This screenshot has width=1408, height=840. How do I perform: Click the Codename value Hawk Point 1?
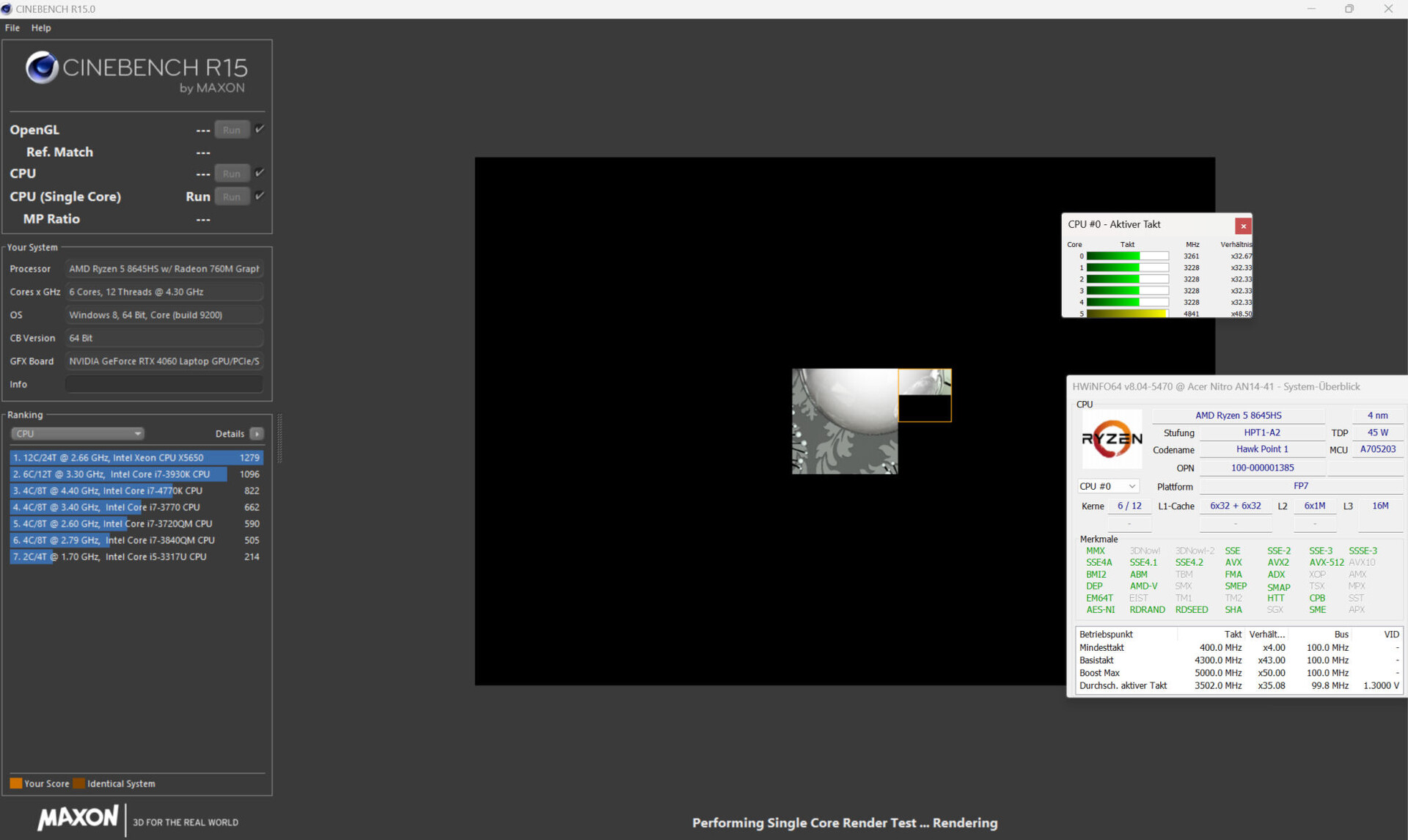[x=1262, y=449]
